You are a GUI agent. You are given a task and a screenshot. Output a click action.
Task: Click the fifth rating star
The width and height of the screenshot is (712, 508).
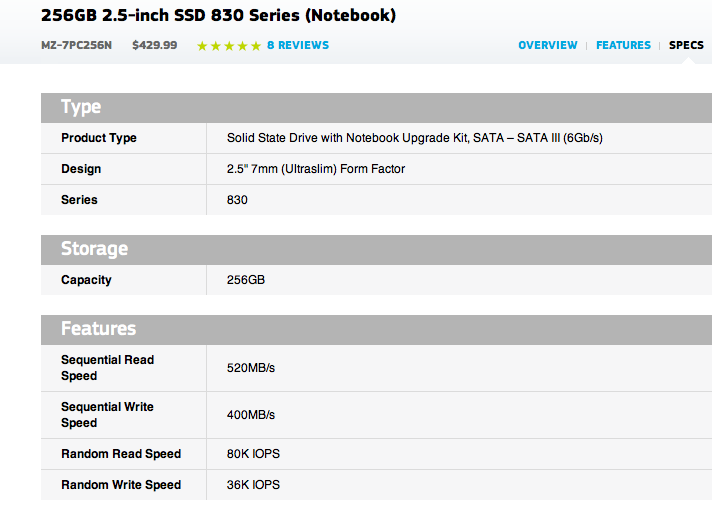click(256, 46)
